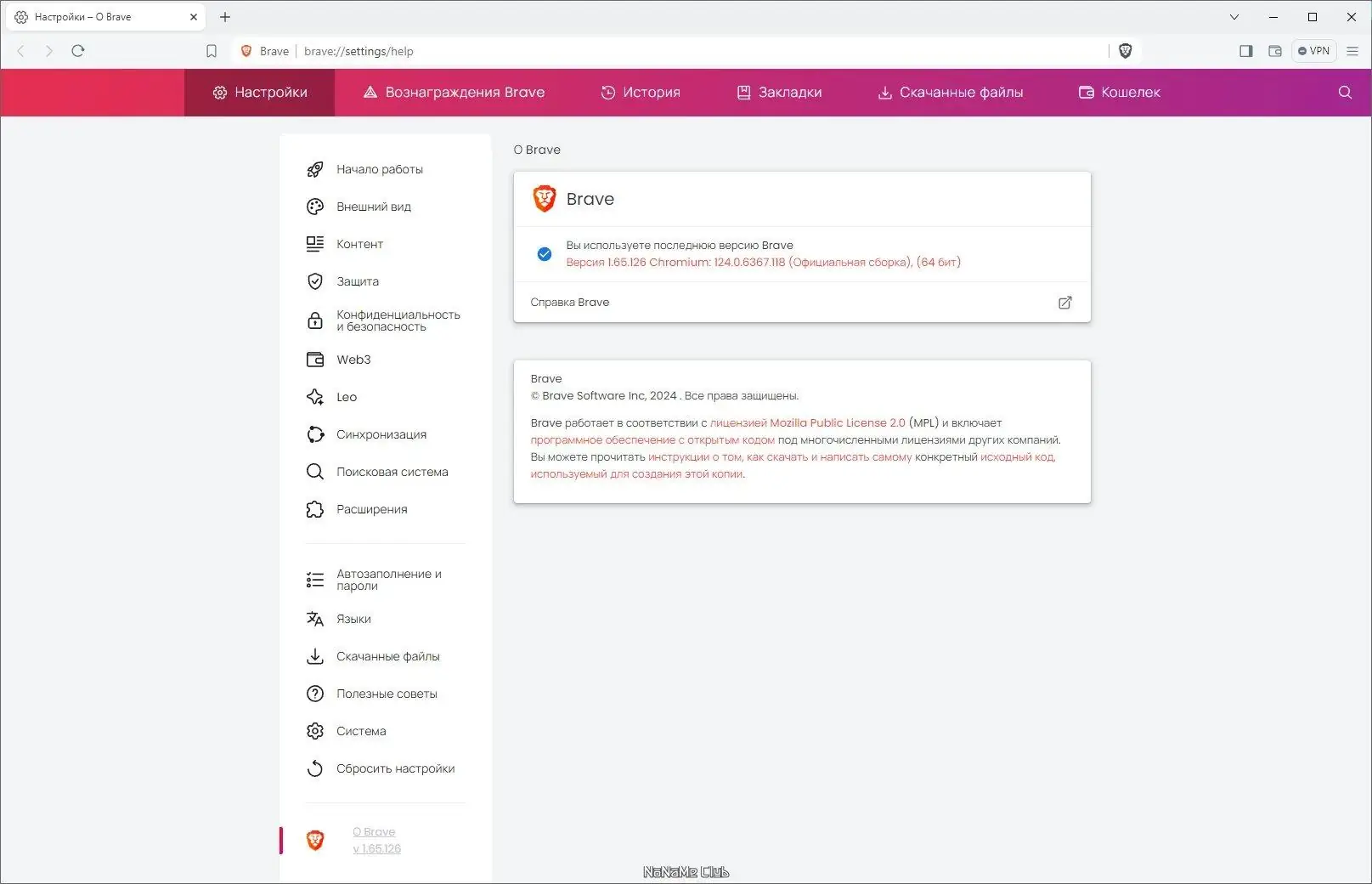Screen dimensions: 1372x884
Task: Search settings with the magnifier icon
Action: point(1345,93)
